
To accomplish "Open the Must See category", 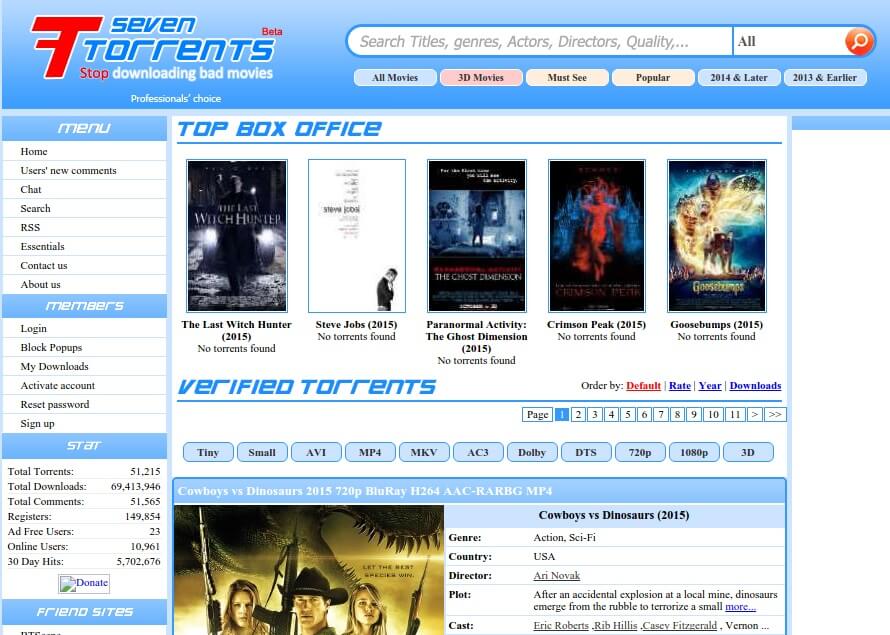I will tap(567, 78).
